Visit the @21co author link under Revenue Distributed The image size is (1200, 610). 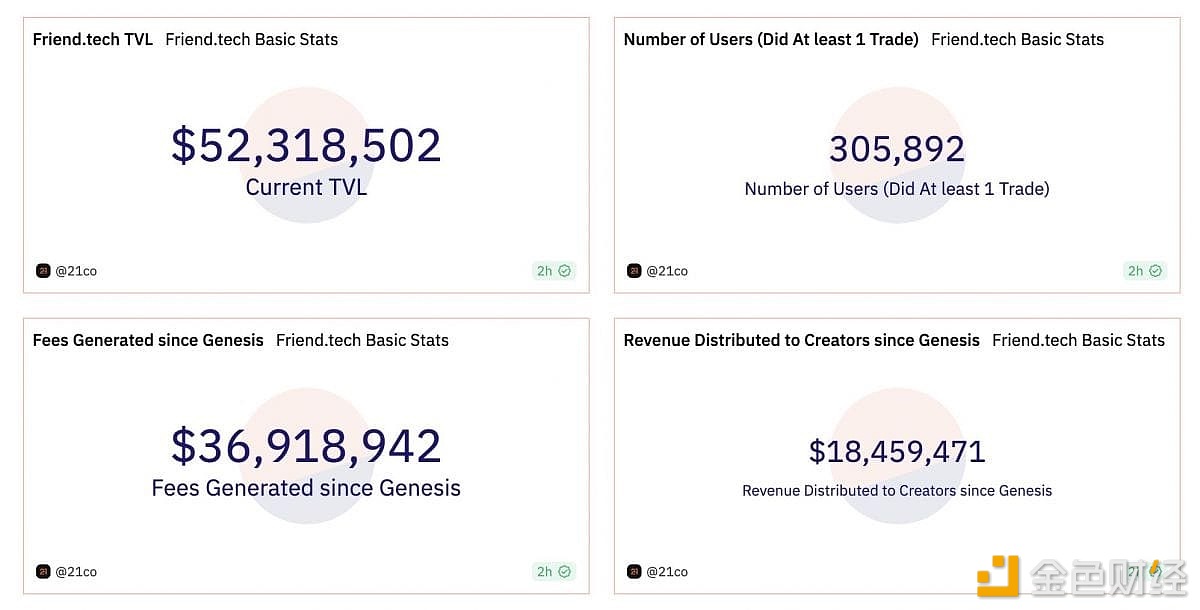[x=667, y=572]
